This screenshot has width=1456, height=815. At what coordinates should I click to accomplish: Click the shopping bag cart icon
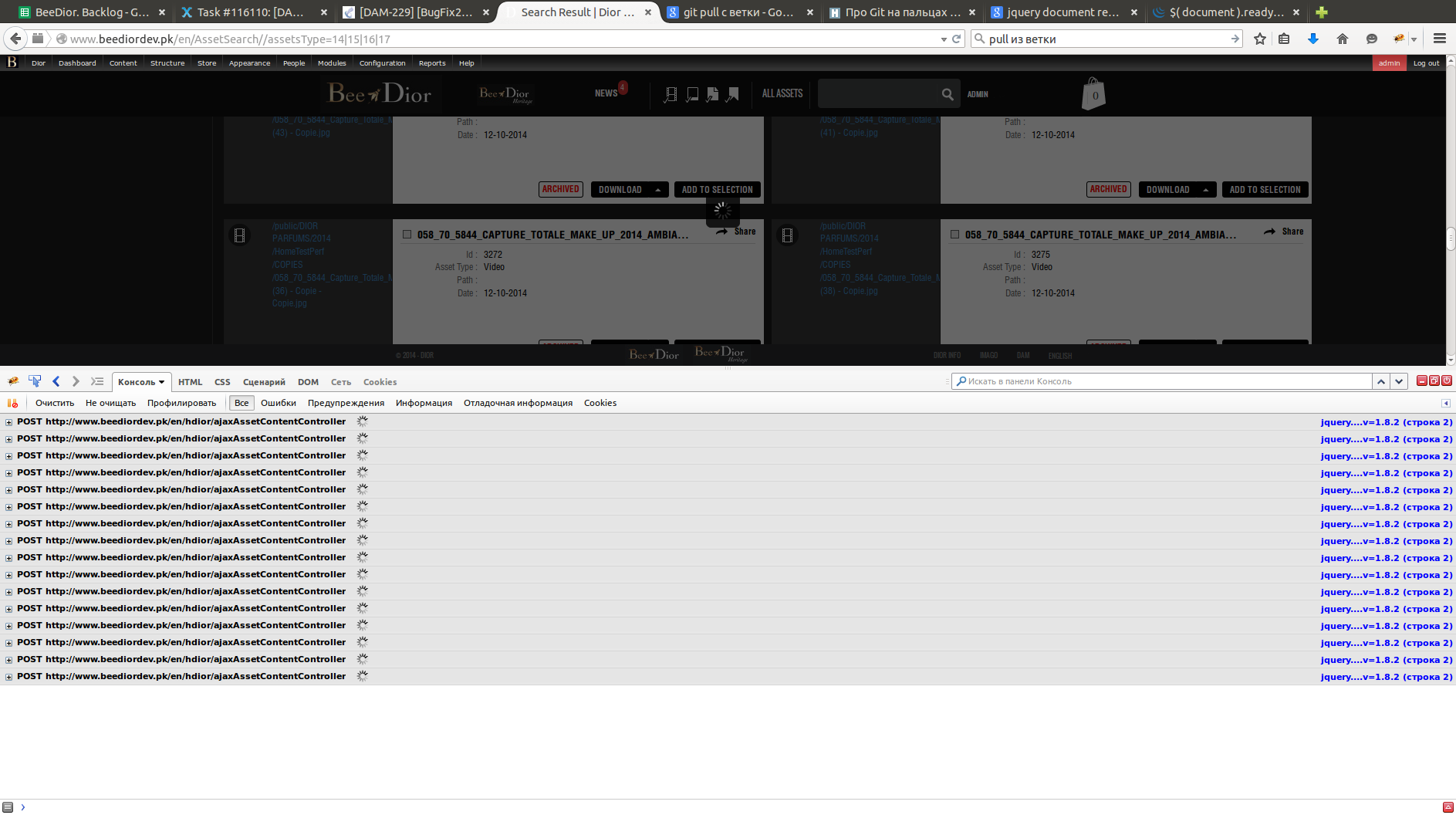click(x=1094, y=94)
